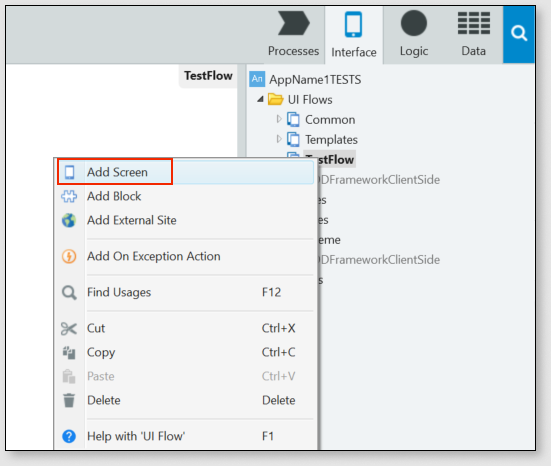Viewport: 551px width, 466px height.
Task: Open the Processes tab
Action: [293, 34]
